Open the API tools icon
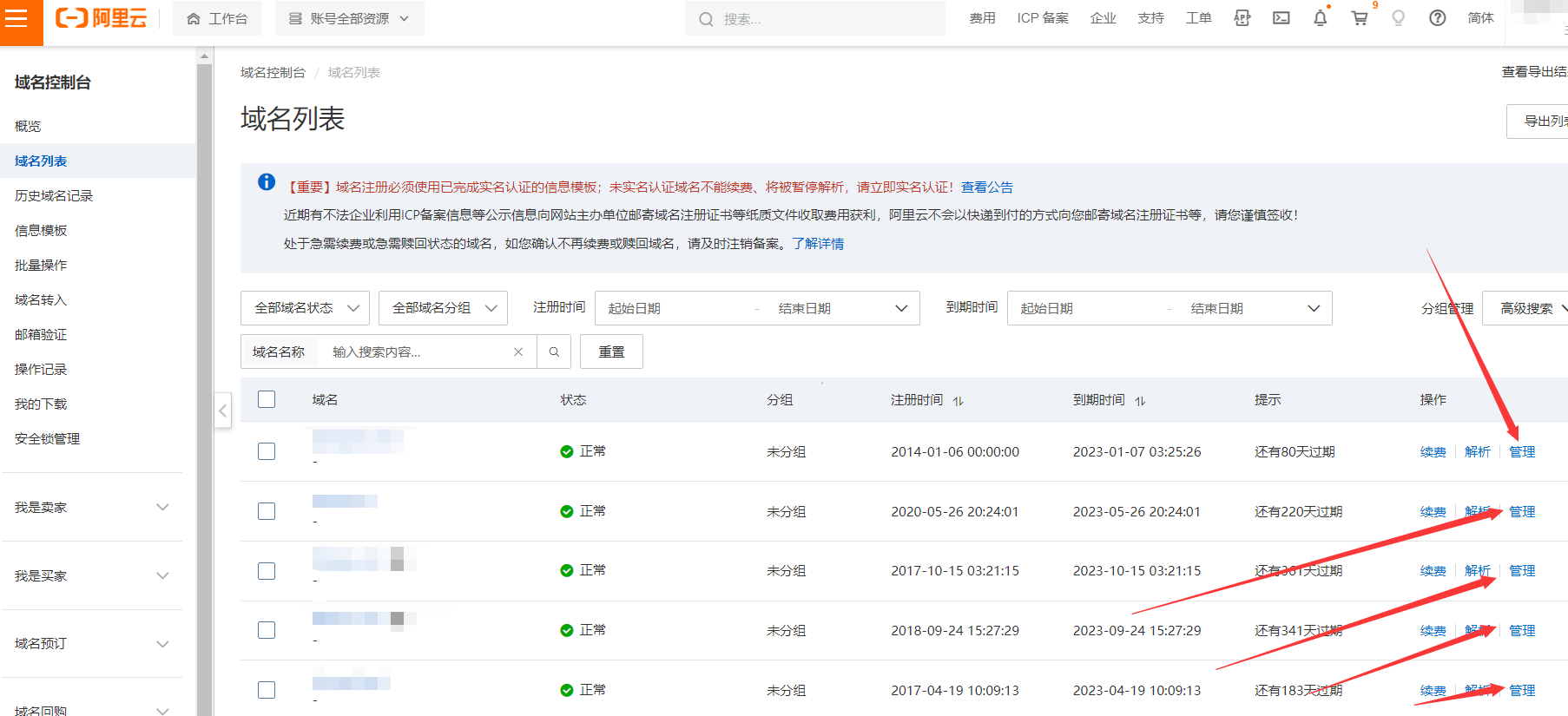 coord(1242,18)
